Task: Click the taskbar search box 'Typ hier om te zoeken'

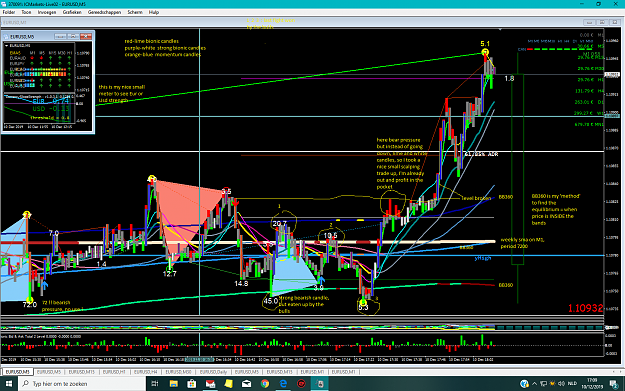Action: point(83,383)
